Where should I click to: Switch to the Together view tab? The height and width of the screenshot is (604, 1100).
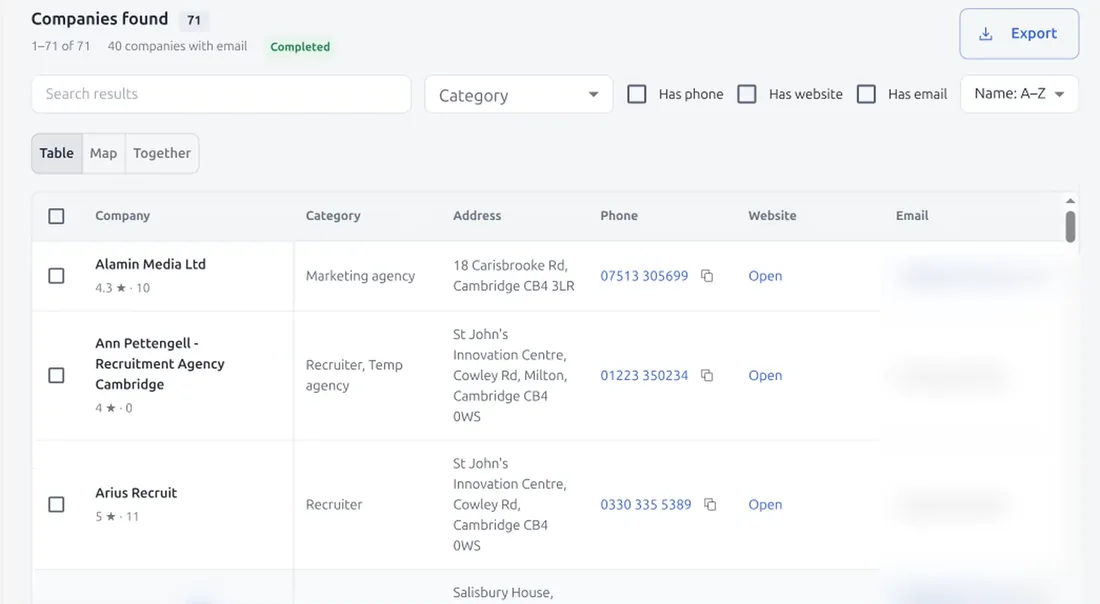point(162,153)
